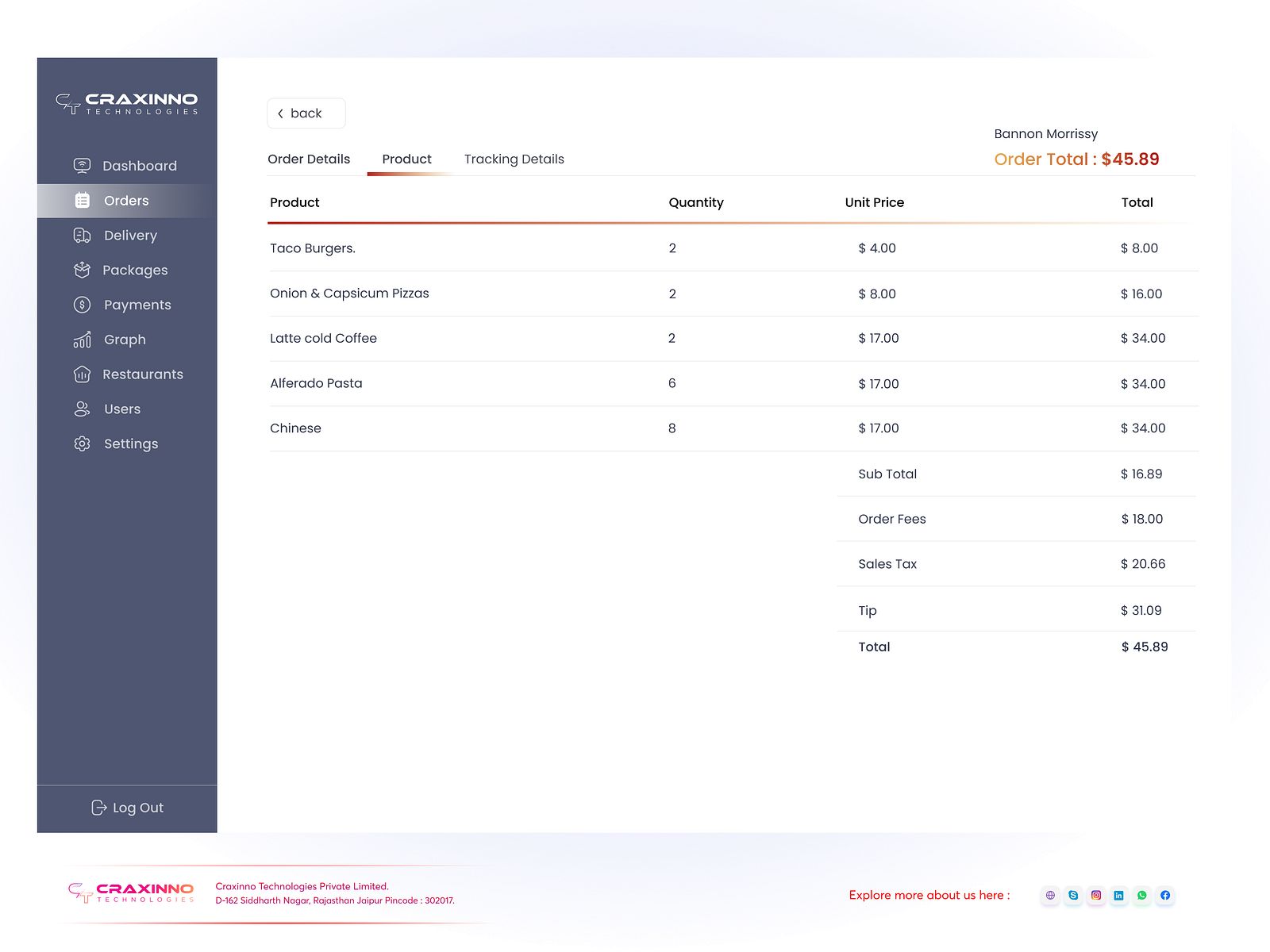Select Onion & Capsicum Pizzas product name
Image resolution: width=1270 pixels, height=952 pixels.
349,294
